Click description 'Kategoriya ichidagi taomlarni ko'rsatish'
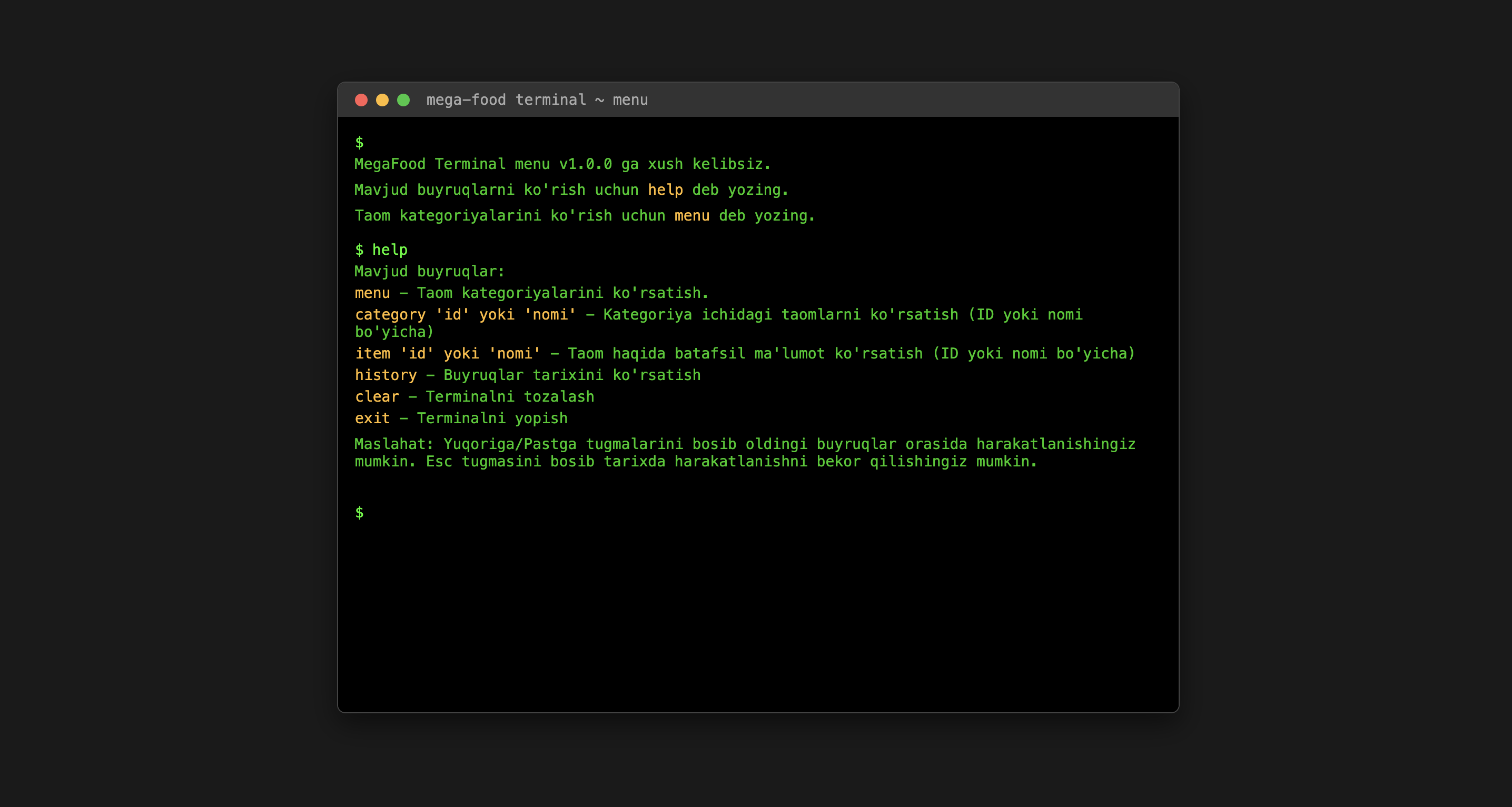1512x807 pixels. coord(780,315)
